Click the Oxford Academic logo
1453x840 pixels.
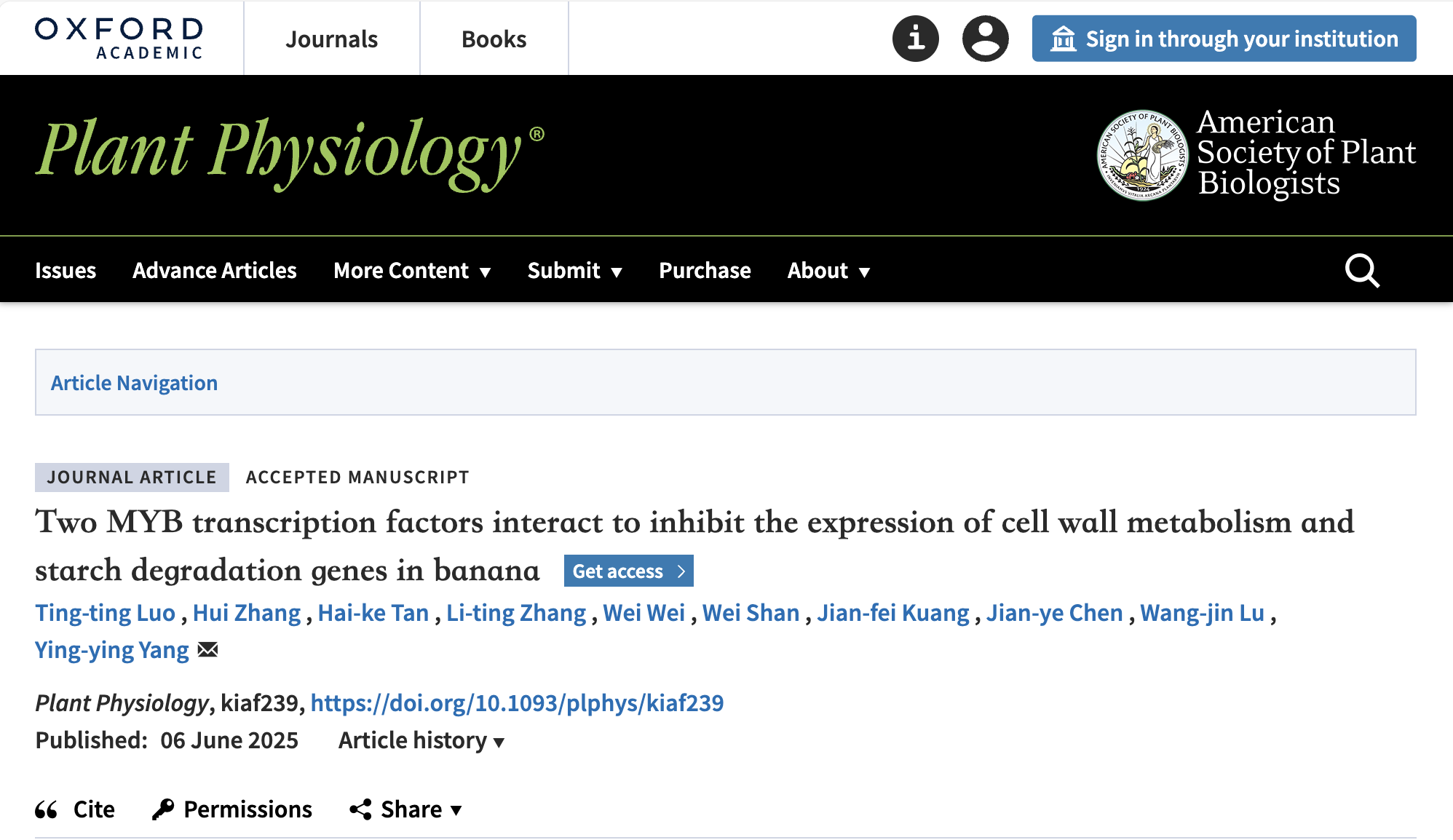coord(119,39)
